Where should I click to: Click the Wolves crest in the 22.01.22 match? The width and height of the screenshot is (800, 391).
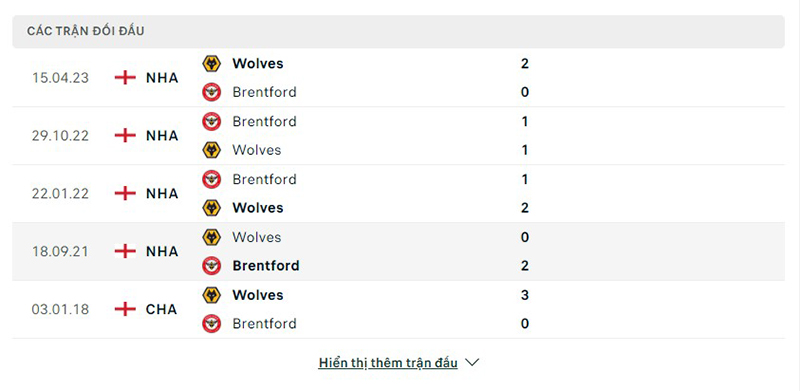point(211,208)
